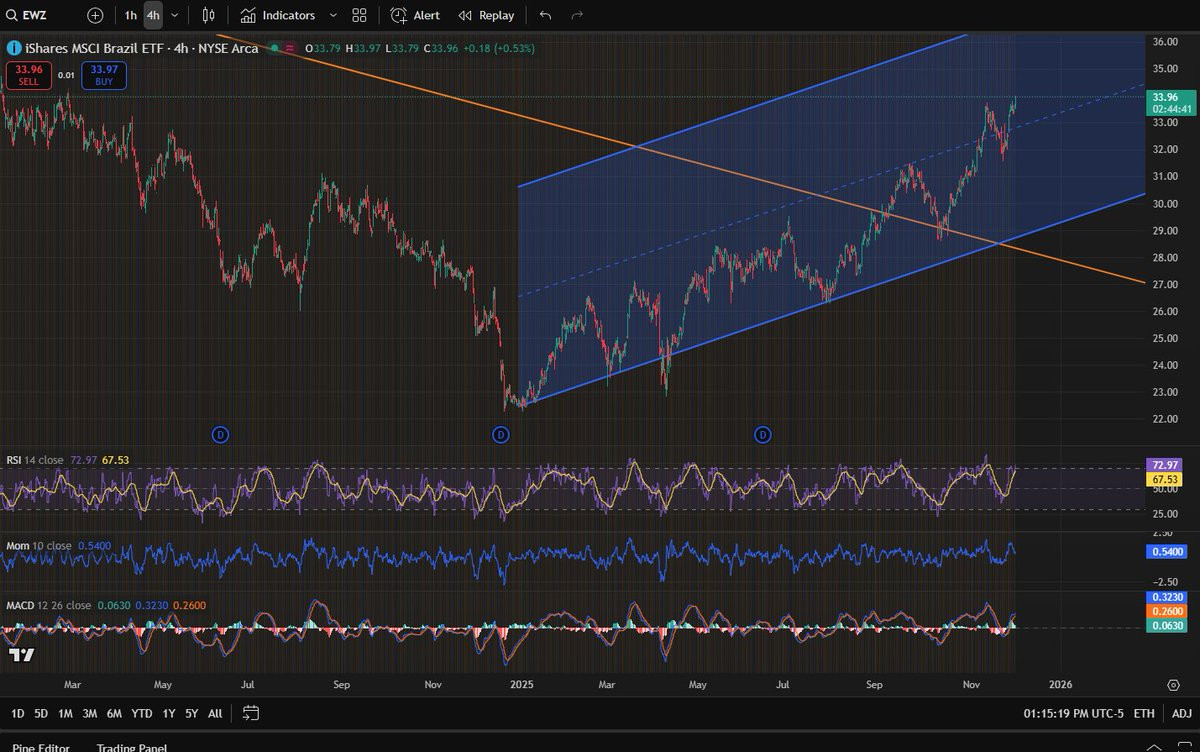Open the Pine Editor tab
Screen dimensions: 1200x752
tap(41, 746)
